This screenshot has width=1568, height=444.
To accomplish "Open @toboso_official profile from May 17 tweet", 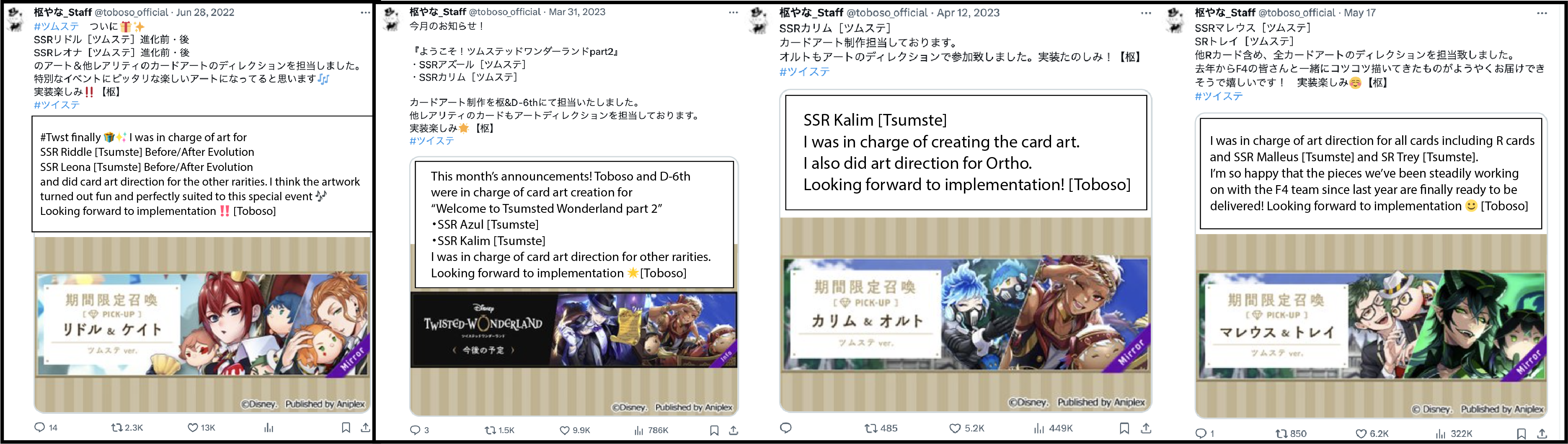I will coord(1297,13).
